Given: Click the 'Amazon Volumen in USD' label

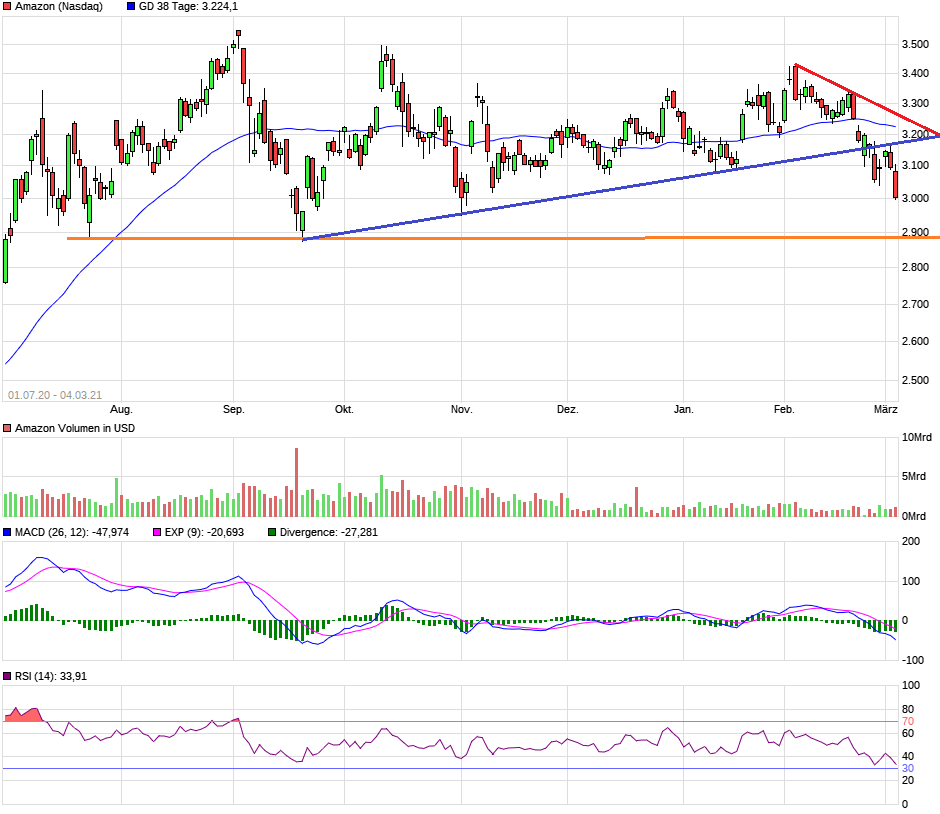Looking at the screenshot, I should (75, 429).
